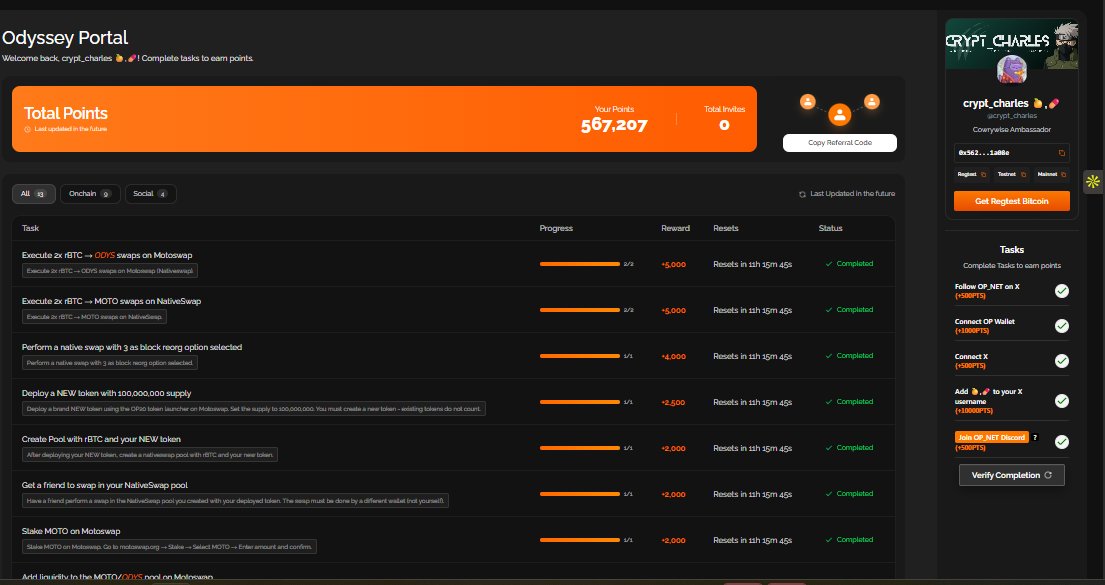Click the green check for Follow OP_NET on X
The width and height of the screenshot is (1105, 585).
[1061, 291]
